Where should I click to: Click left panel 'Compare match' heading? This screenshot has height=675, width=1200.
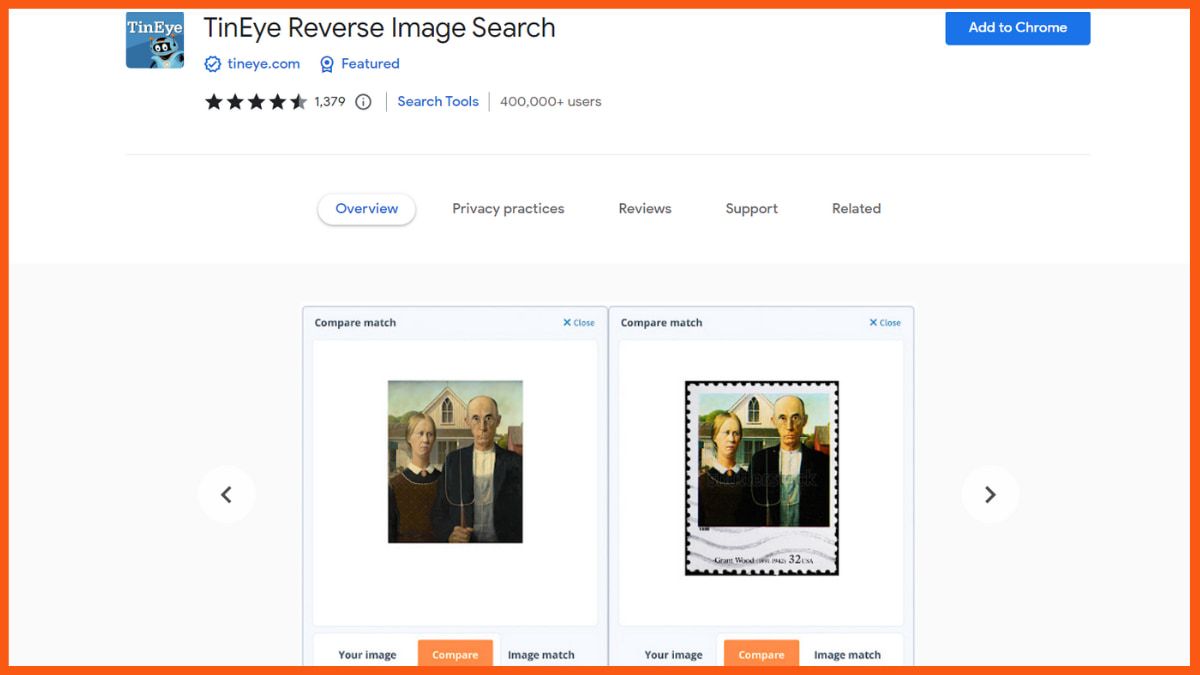point(355,323)
